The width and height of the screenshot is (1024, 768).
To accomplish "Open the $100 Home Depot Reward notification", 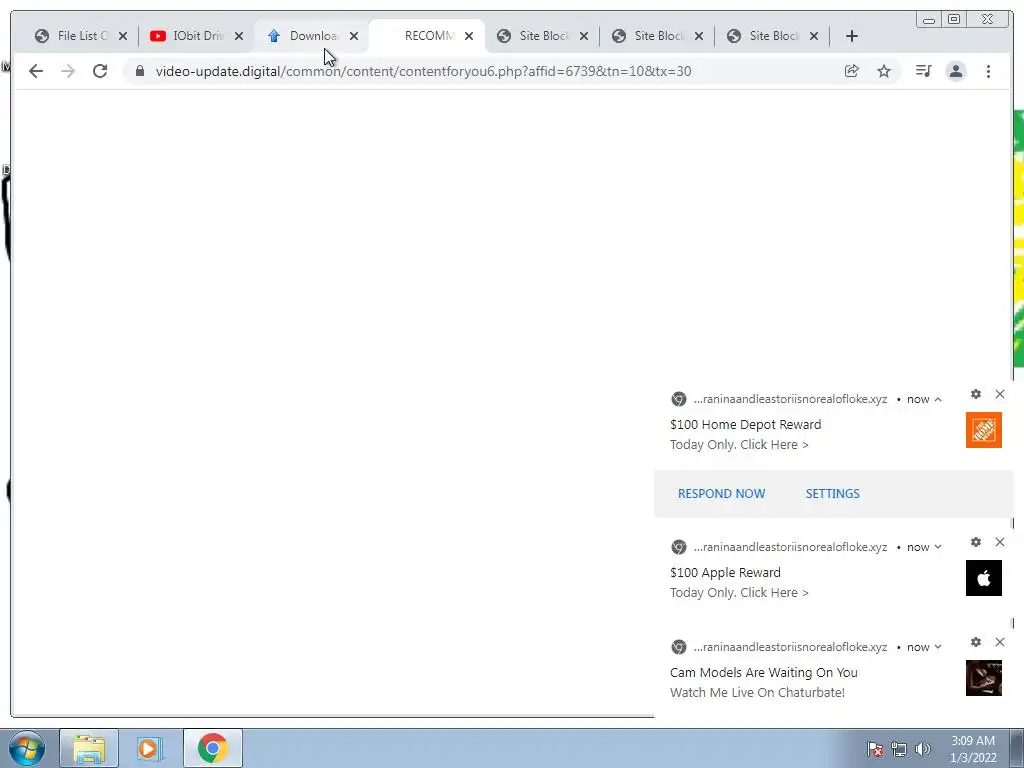I will 745,424.
